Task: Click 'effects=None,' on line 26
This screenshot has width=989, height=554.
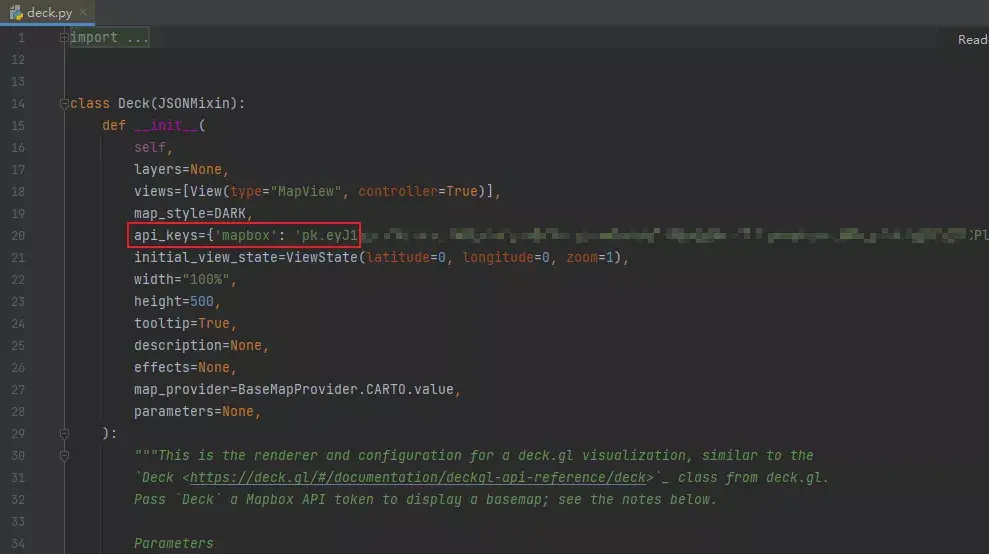Action: coord(185,367)
